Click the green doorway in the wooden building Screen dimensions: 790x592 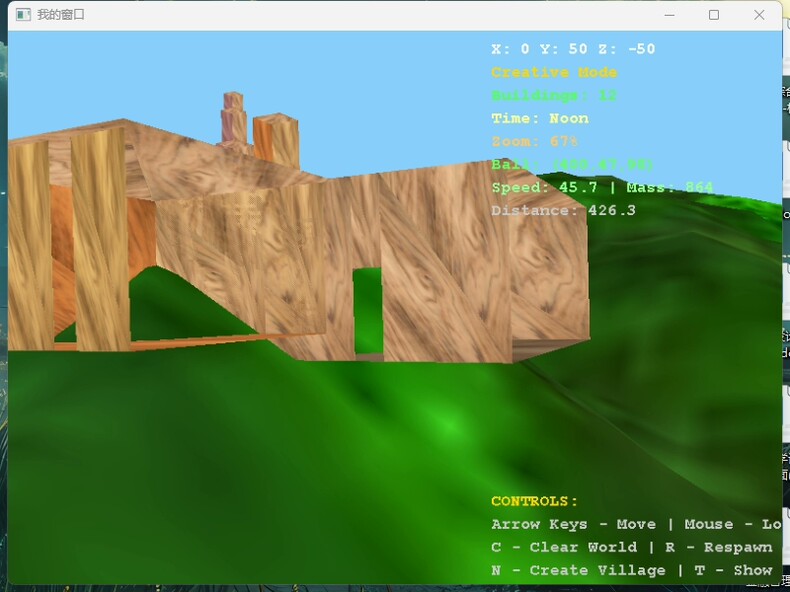(x=368, y=310)
